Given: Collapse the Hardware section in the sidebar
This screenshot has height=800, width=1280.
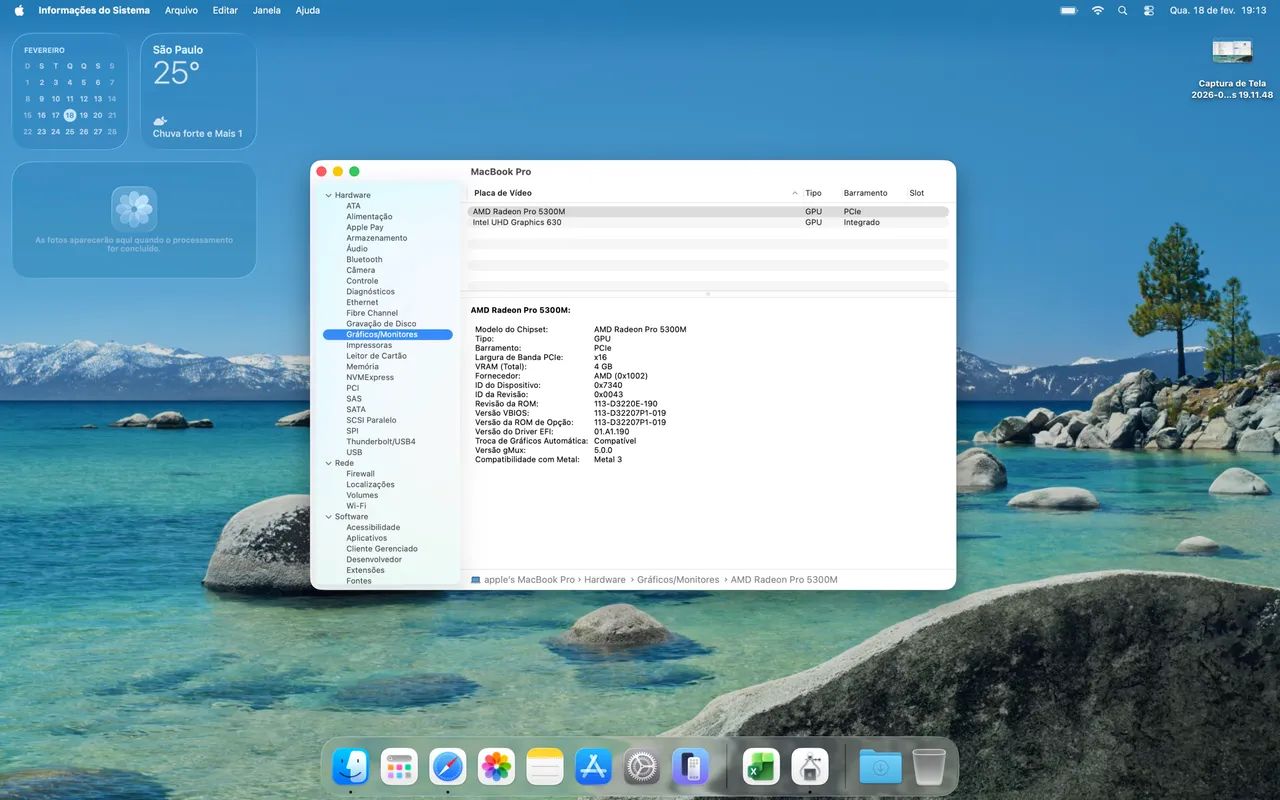Looking at the screenshot, I should click(x=328, y=194).
